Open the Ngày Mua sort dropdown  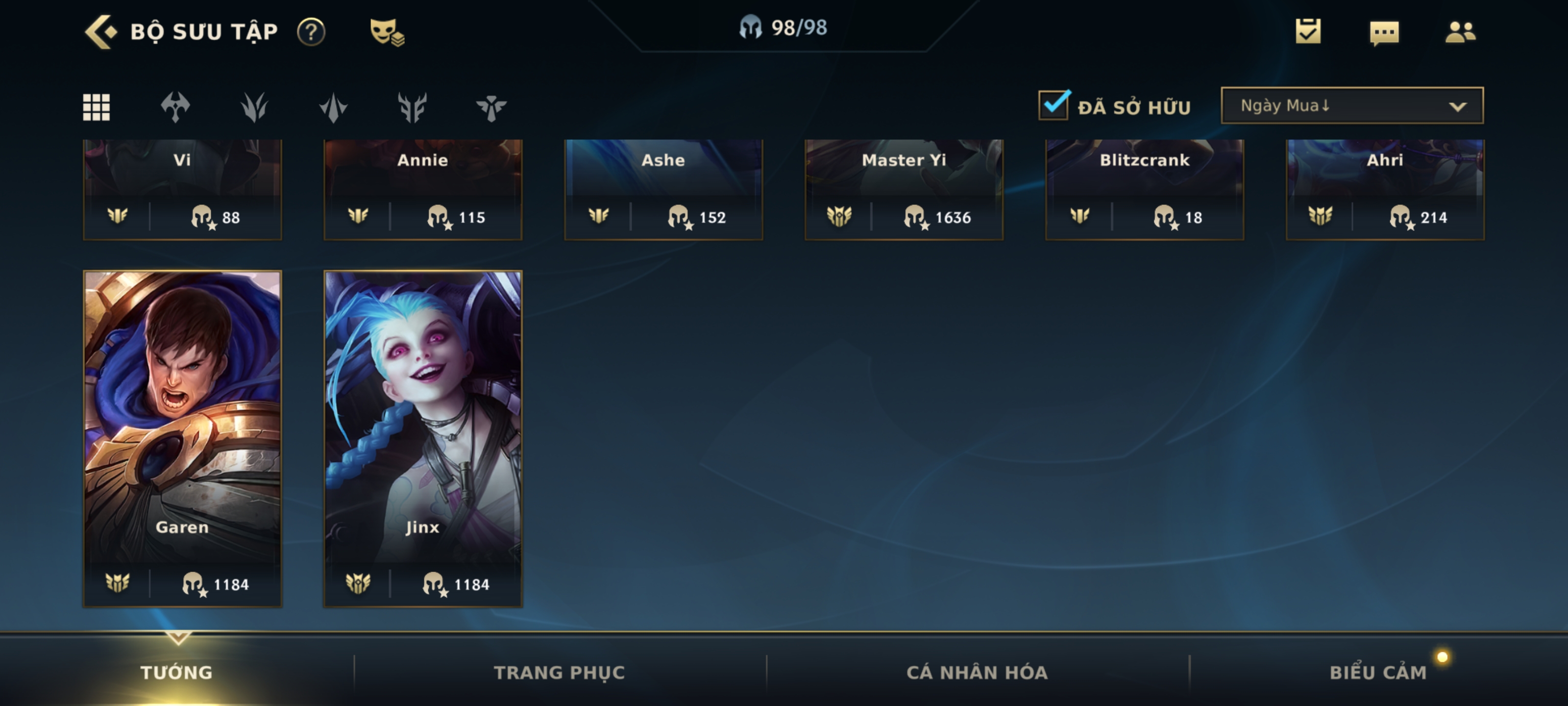tap(1352, 105)
